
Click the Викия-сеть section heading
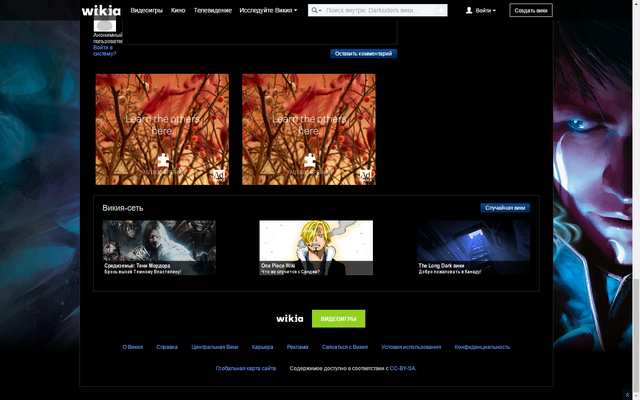[x=123, y=208]
